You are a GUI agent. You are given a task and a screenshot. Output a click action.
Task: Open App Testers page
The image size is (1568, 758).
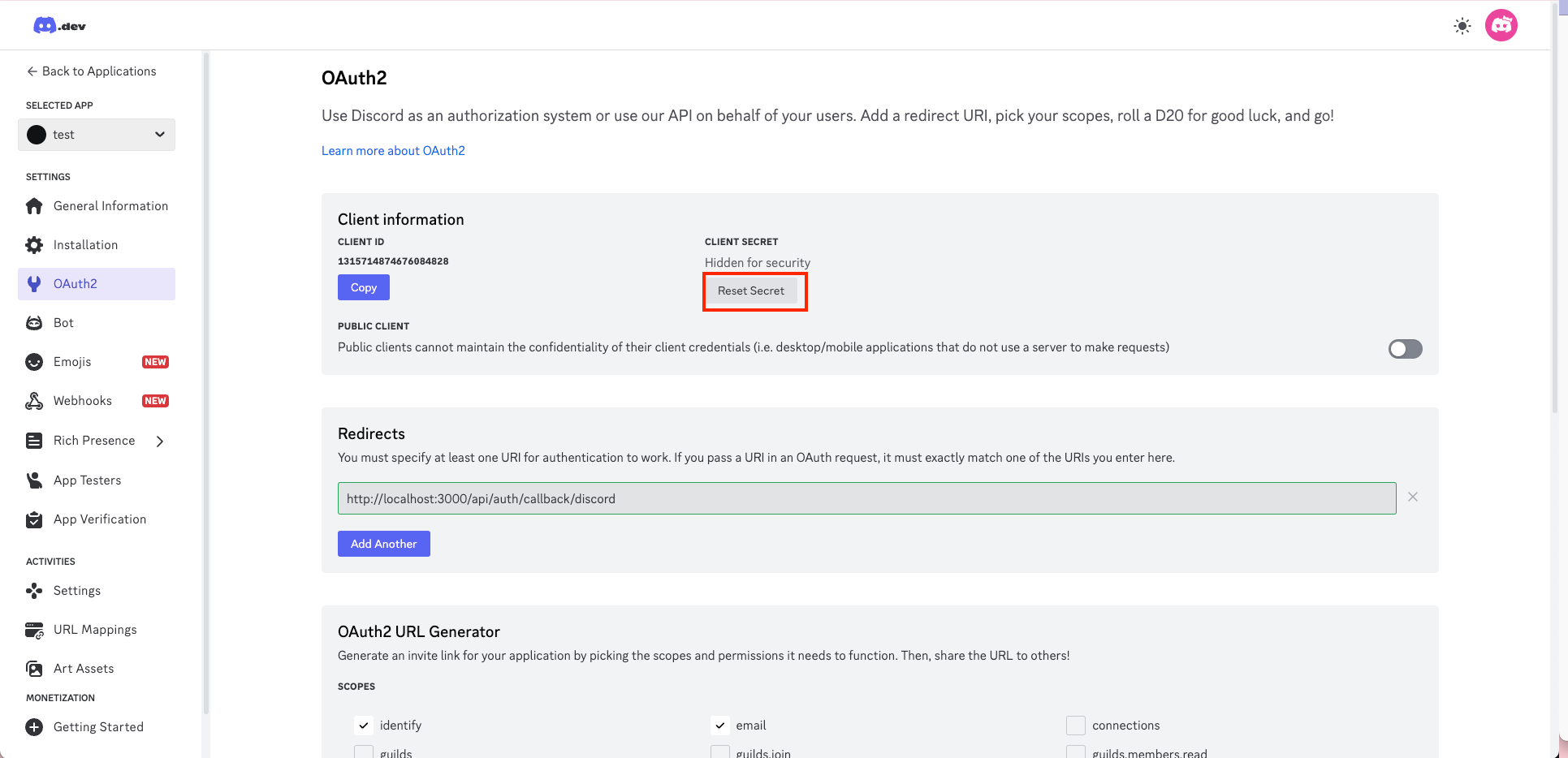97,480
